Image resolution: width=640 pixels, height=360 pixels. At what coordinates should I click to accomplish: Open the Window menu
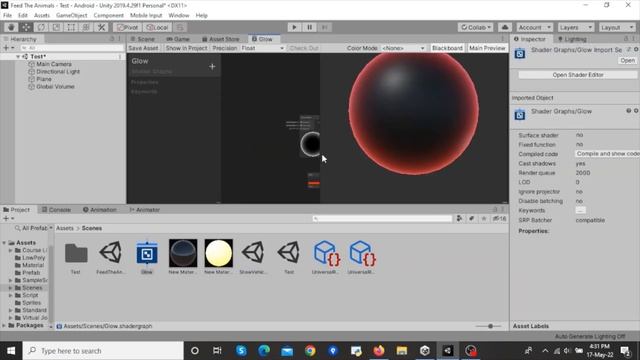coord(179,16)
